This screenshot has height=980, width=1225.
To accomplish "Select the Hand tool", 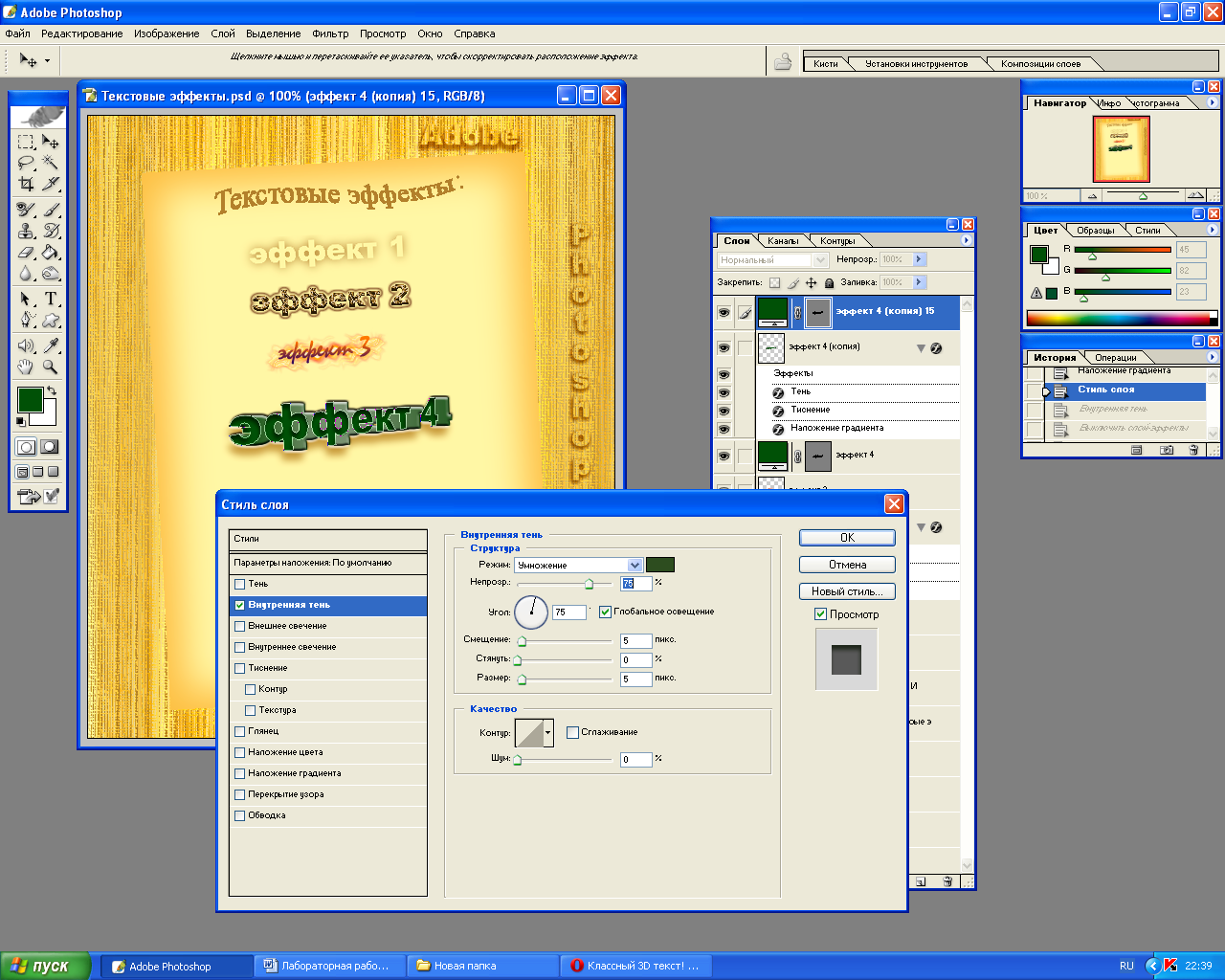I will click(x=26, y=367).
